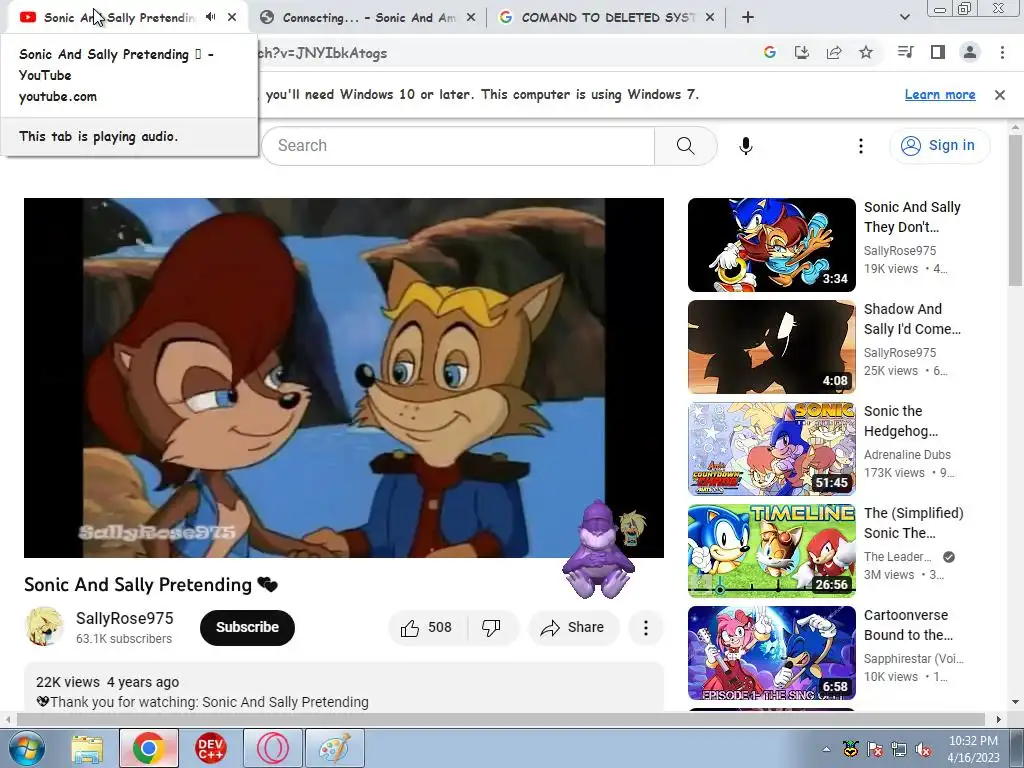Image resolution: width=1024 pixels, height=768 pixels.
Task: Click the Action Center flag tray icon
Action: tap(874, 749)
